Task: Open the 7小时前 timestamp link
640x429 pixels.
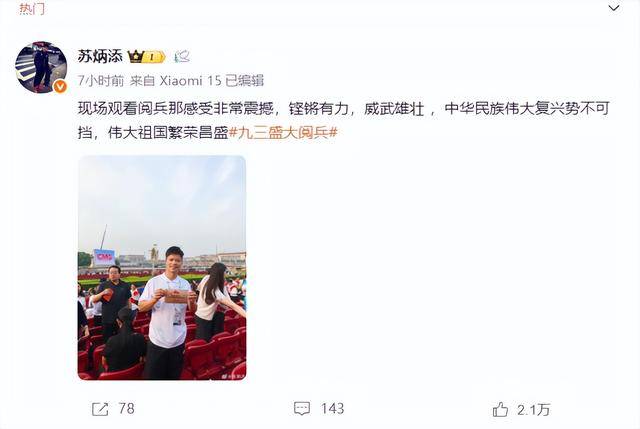Action: click(x=101, y=81)
